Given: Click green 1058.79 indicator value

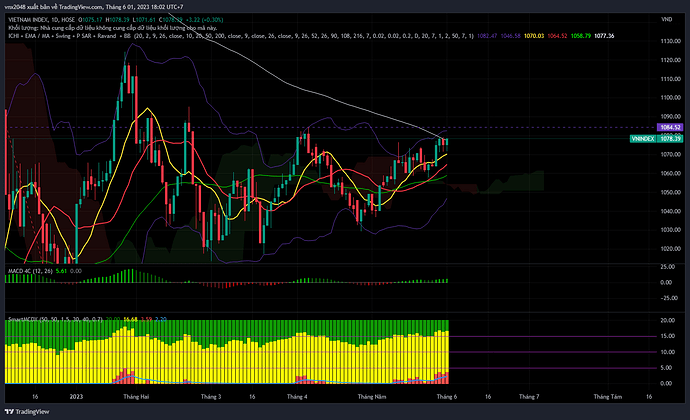Looking at the screenshot, I should 596,35.
